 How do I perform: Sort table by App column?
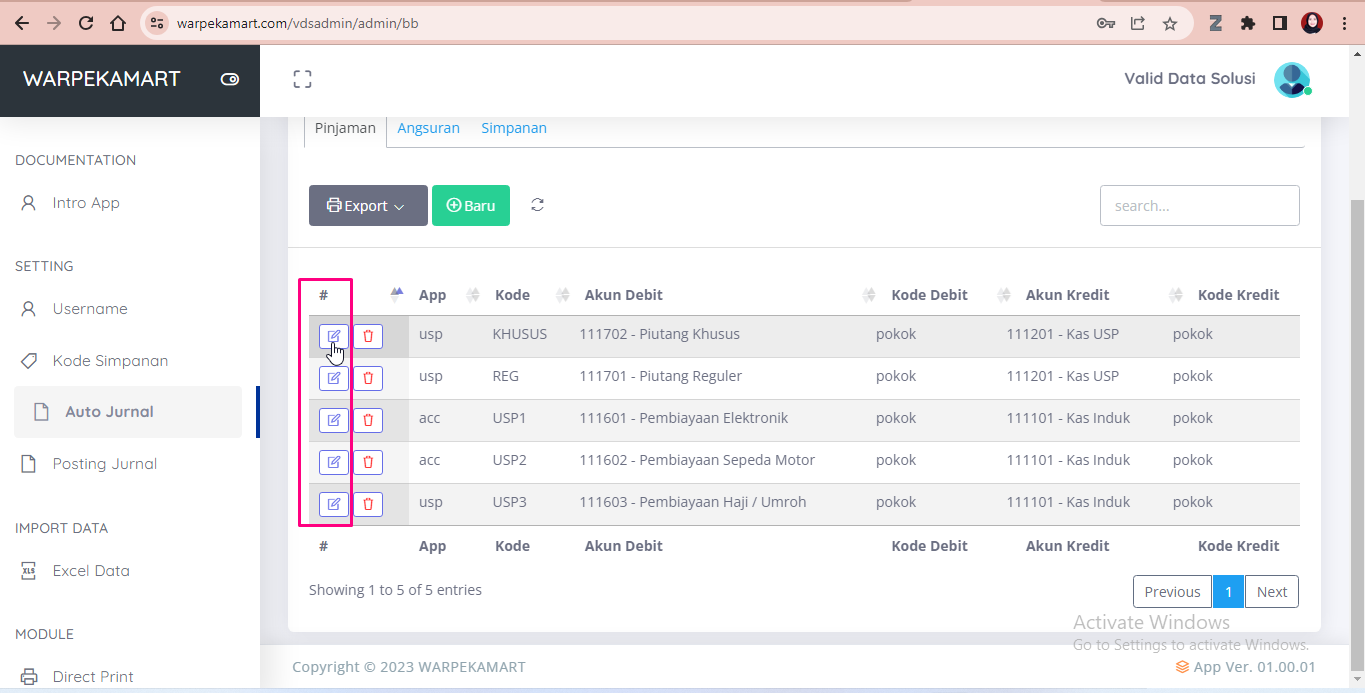coord(446,295)
